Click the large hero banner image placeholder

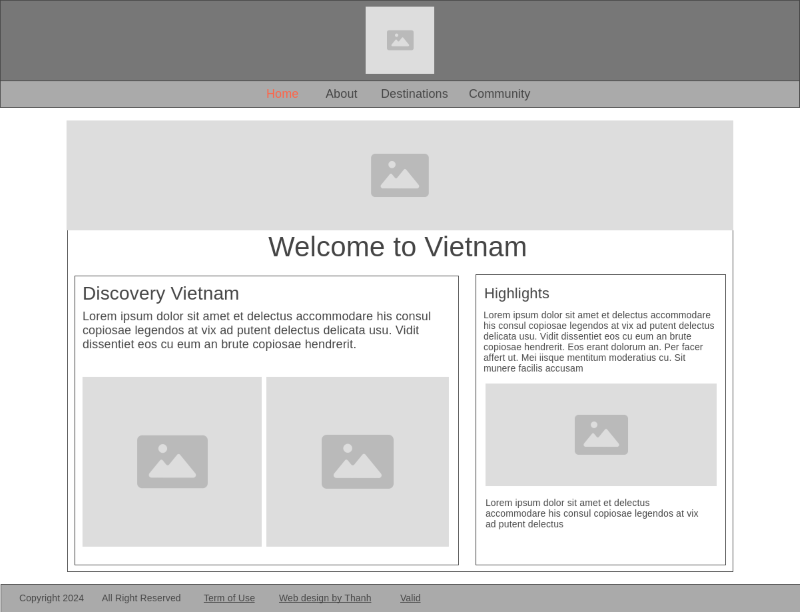coord(400,173)
